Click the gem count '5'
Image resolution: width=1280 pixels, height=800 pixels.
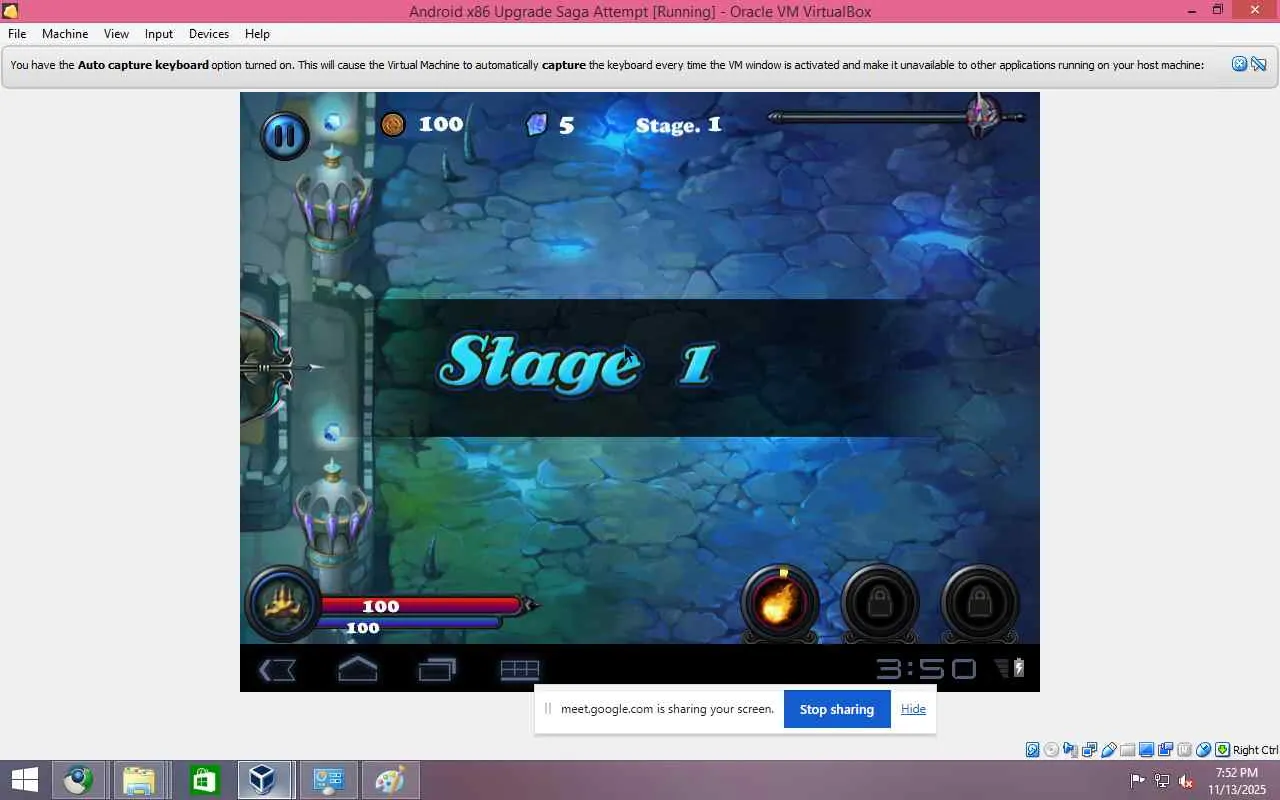point(567,125)
